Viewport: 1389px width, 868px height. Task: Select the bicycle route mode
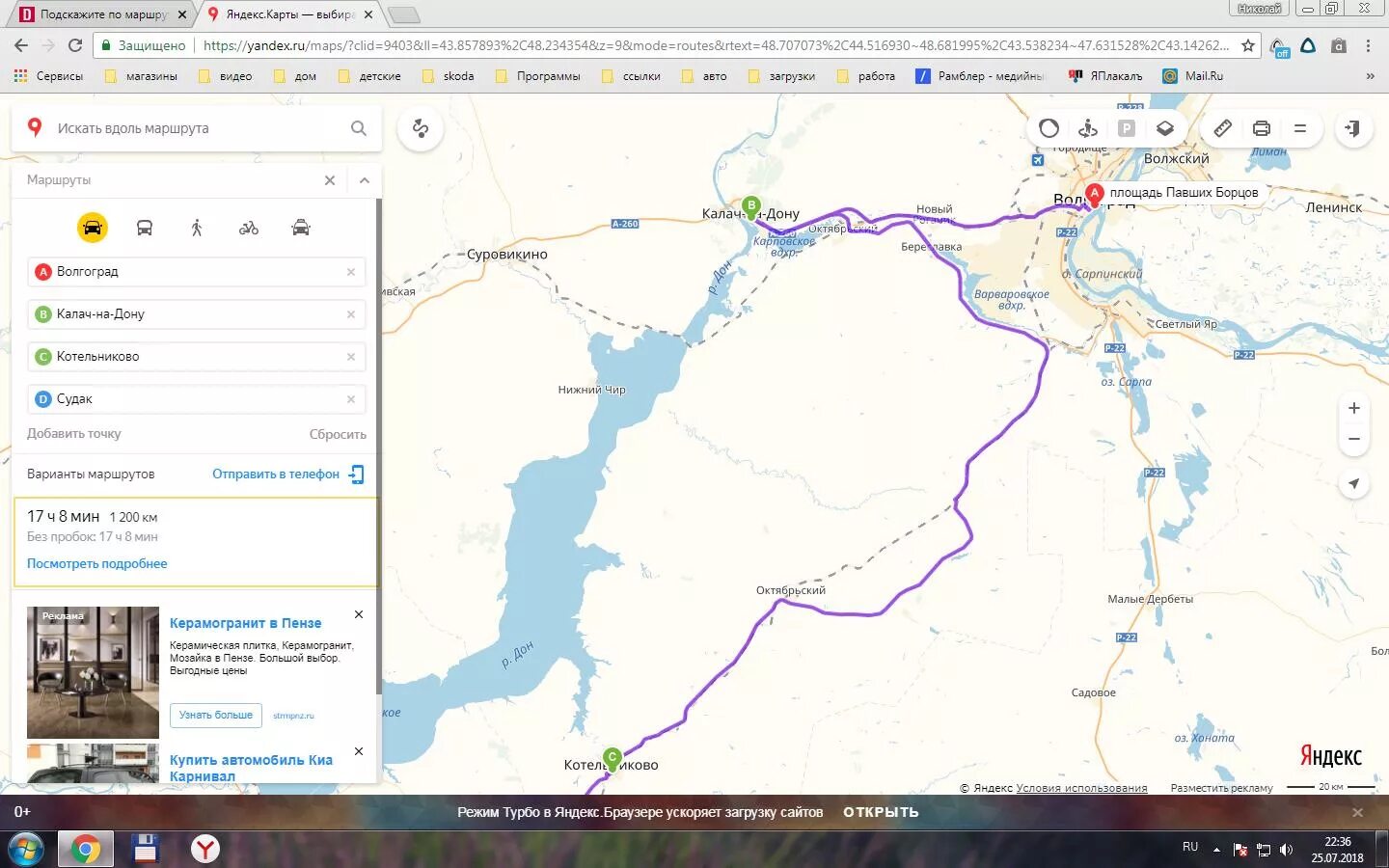click(249, 228)
